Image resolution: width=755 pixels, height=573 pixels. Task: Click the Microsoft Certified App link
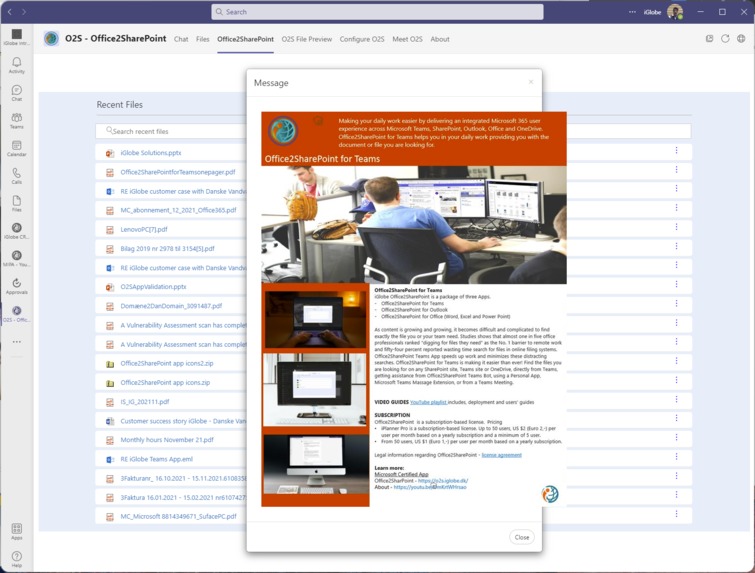coord(401,474)
